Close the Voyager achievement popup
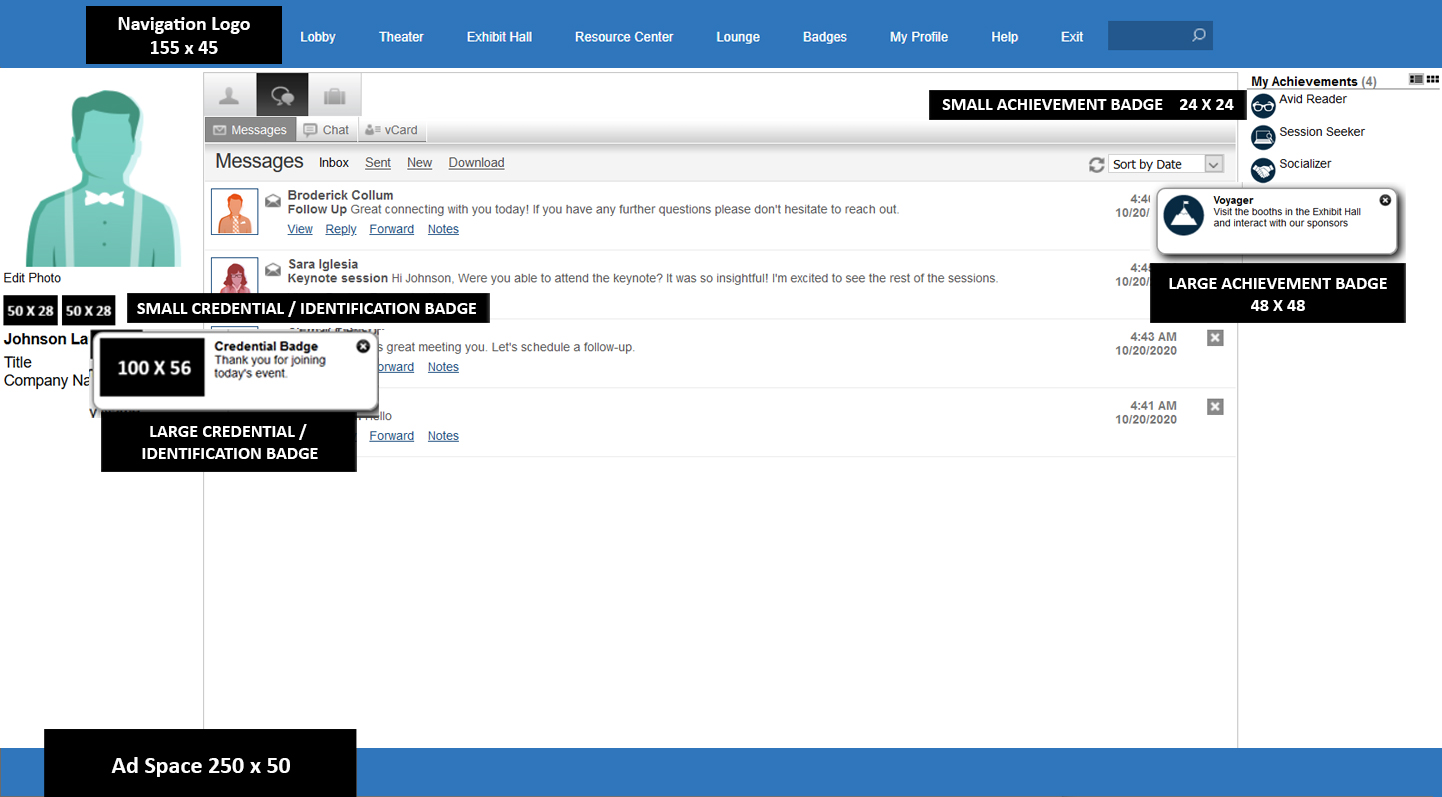This screenshot has height=797, width=1442. (1385, 200)
